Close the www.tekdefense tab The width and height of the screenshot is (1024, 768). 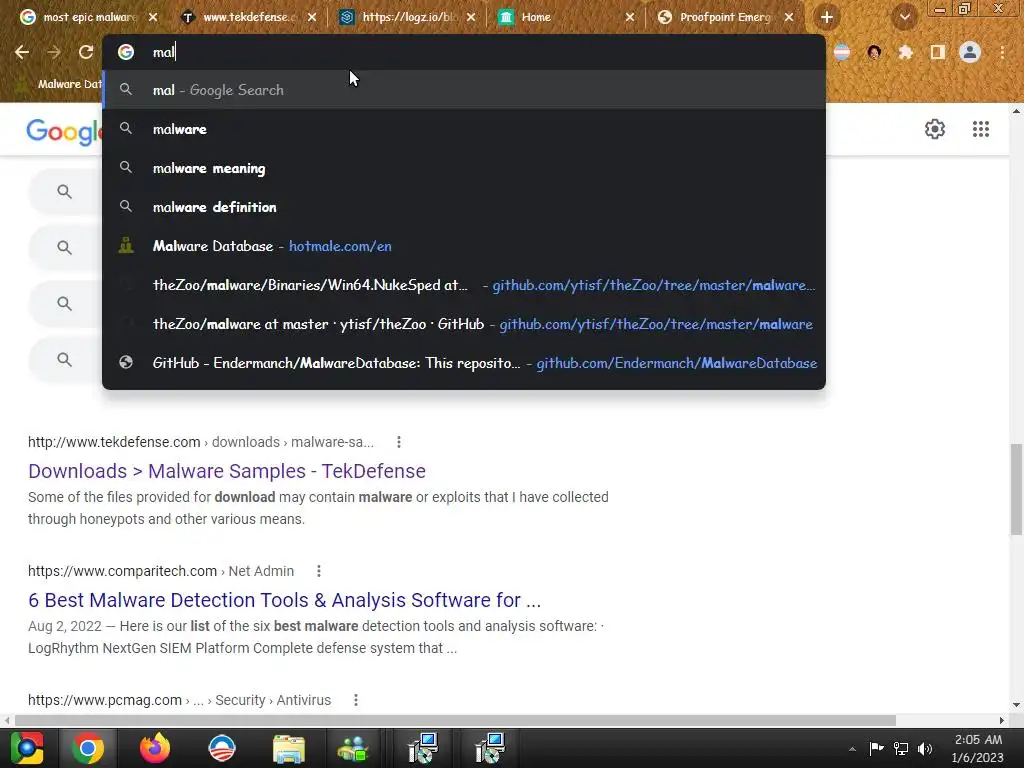[x=312, y=18]
